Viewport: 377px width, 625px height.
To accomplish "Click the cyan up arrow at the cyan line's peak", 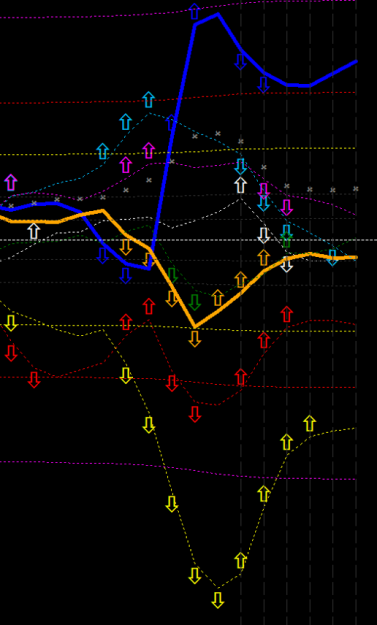I will point(148,100).
